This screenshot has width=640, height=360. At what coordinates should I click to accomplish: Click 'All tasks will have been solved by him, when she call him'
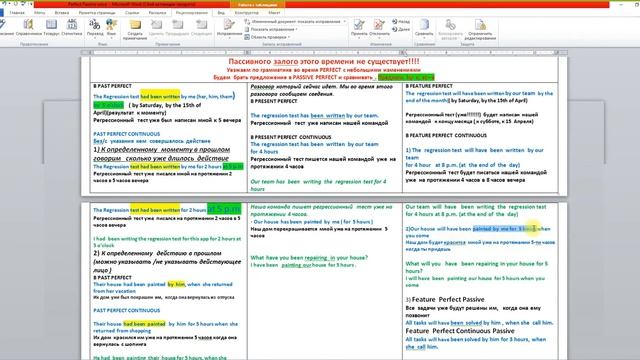[479, 323]
